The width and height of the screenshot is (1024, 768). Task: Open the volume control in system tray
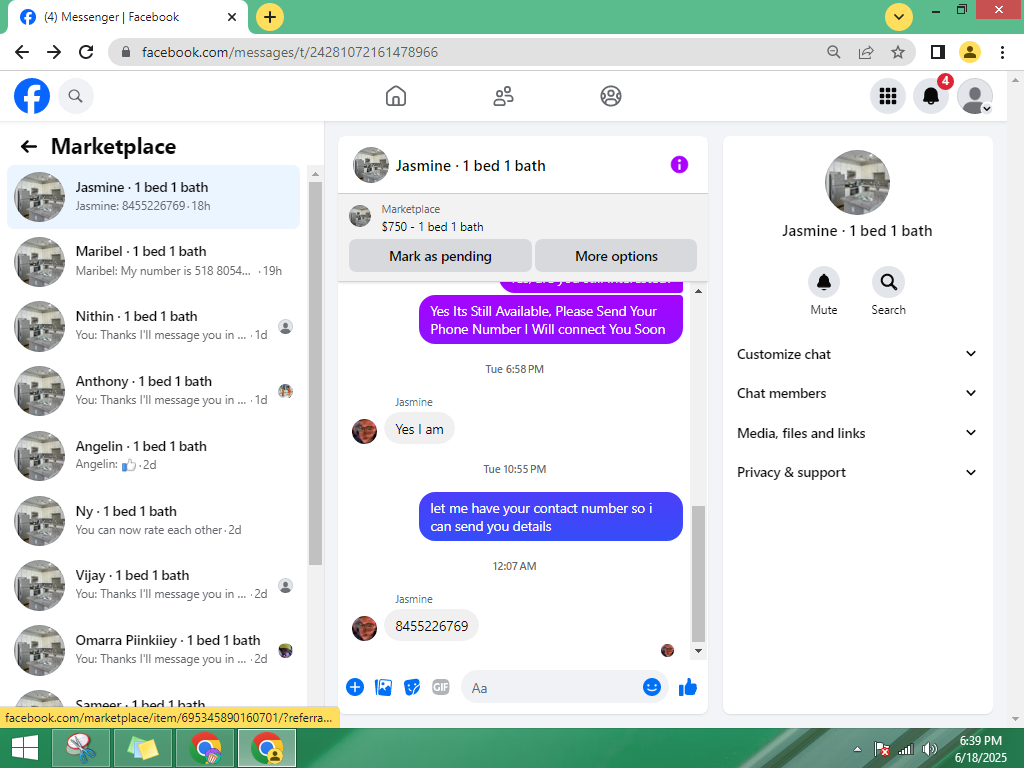tap(929, 749)
